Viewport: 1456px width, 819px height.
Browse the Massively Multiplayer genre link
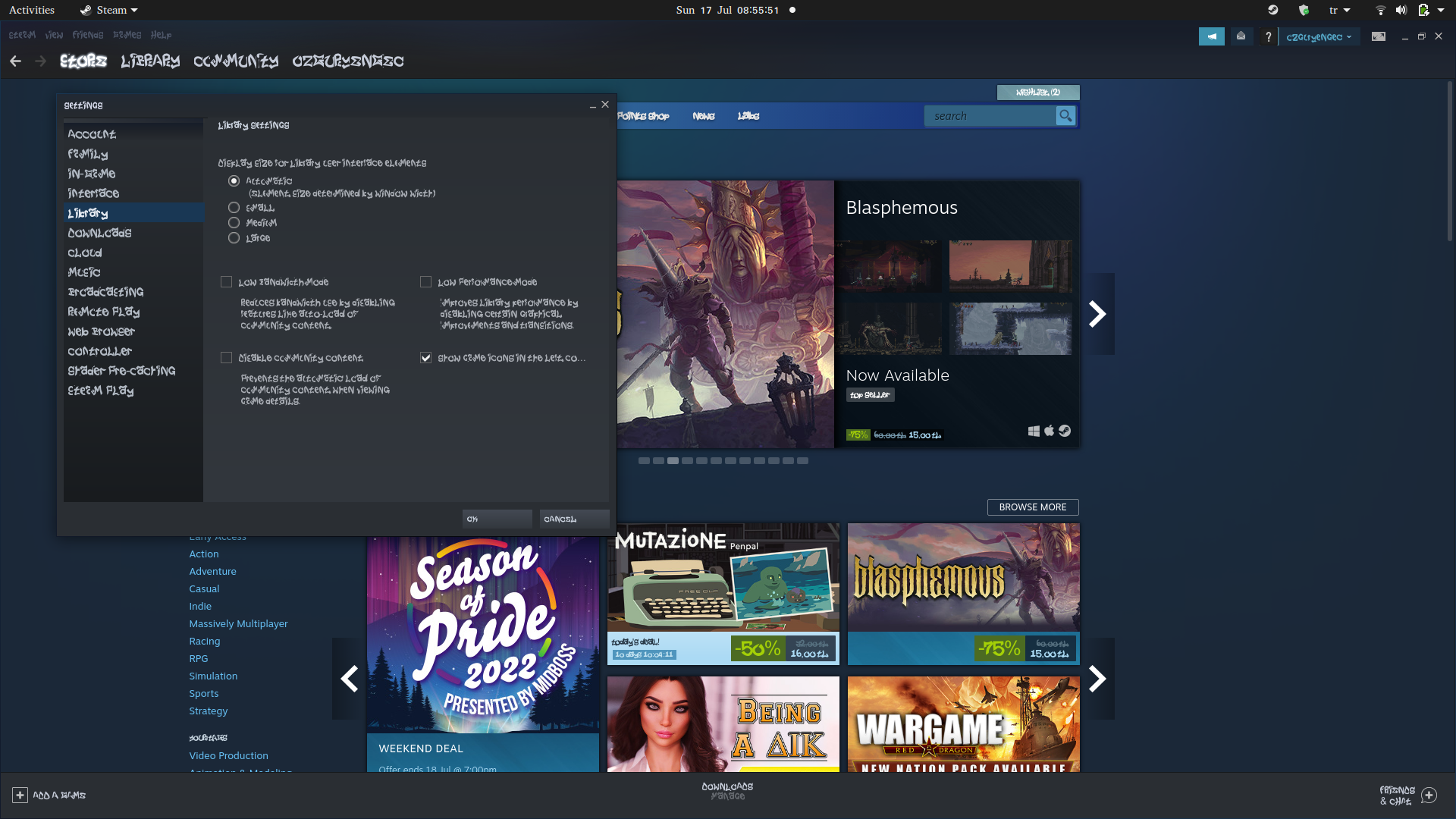coord(238,624)
